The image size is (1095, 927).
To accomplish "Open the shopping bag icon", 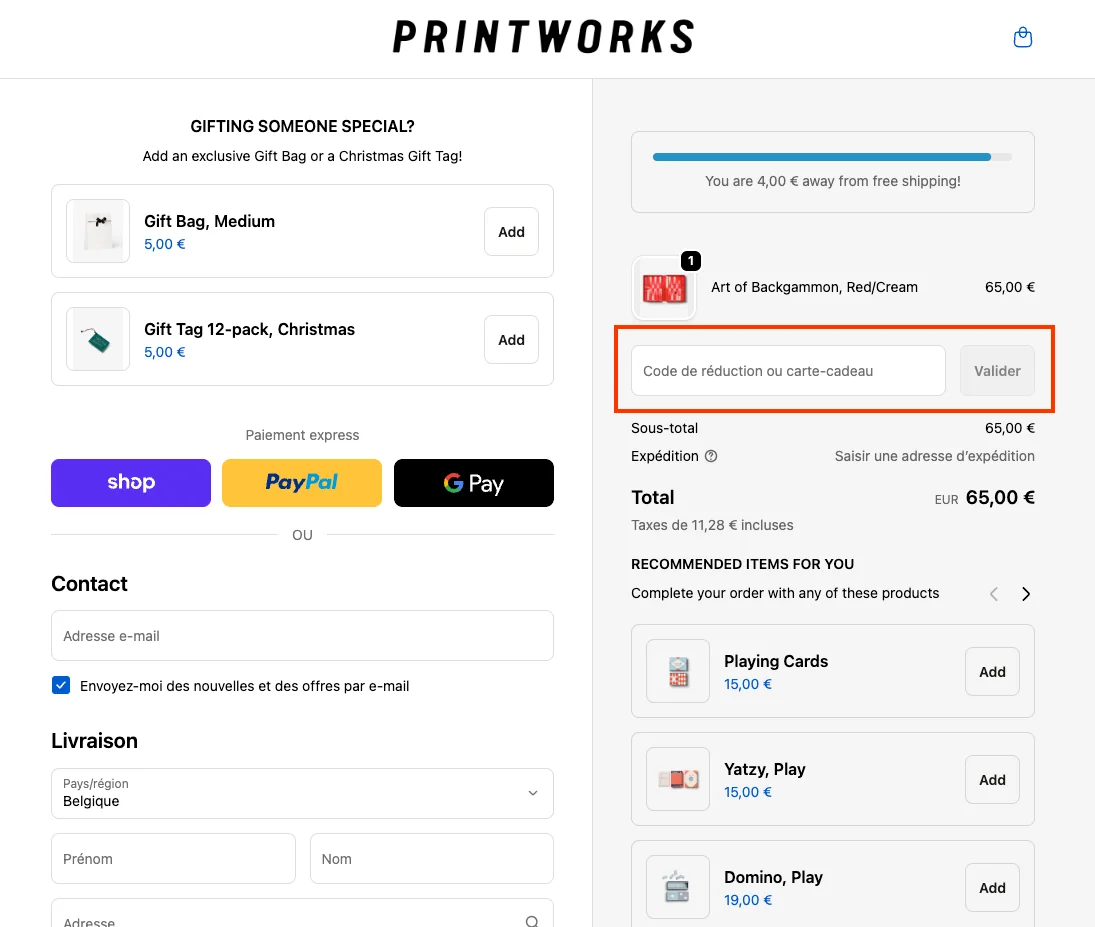I will (1022, 36).
